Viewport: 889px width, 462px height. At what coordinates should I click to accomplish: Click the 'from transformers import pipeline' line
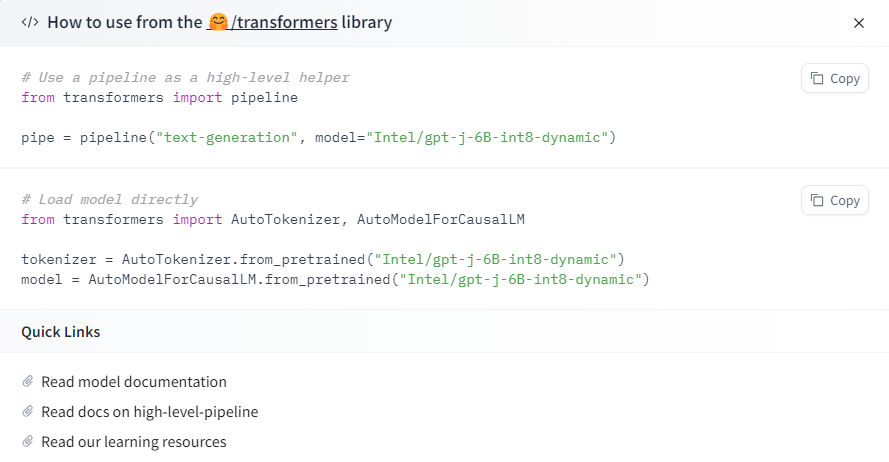pyautogui.click(x=159, y=97)
